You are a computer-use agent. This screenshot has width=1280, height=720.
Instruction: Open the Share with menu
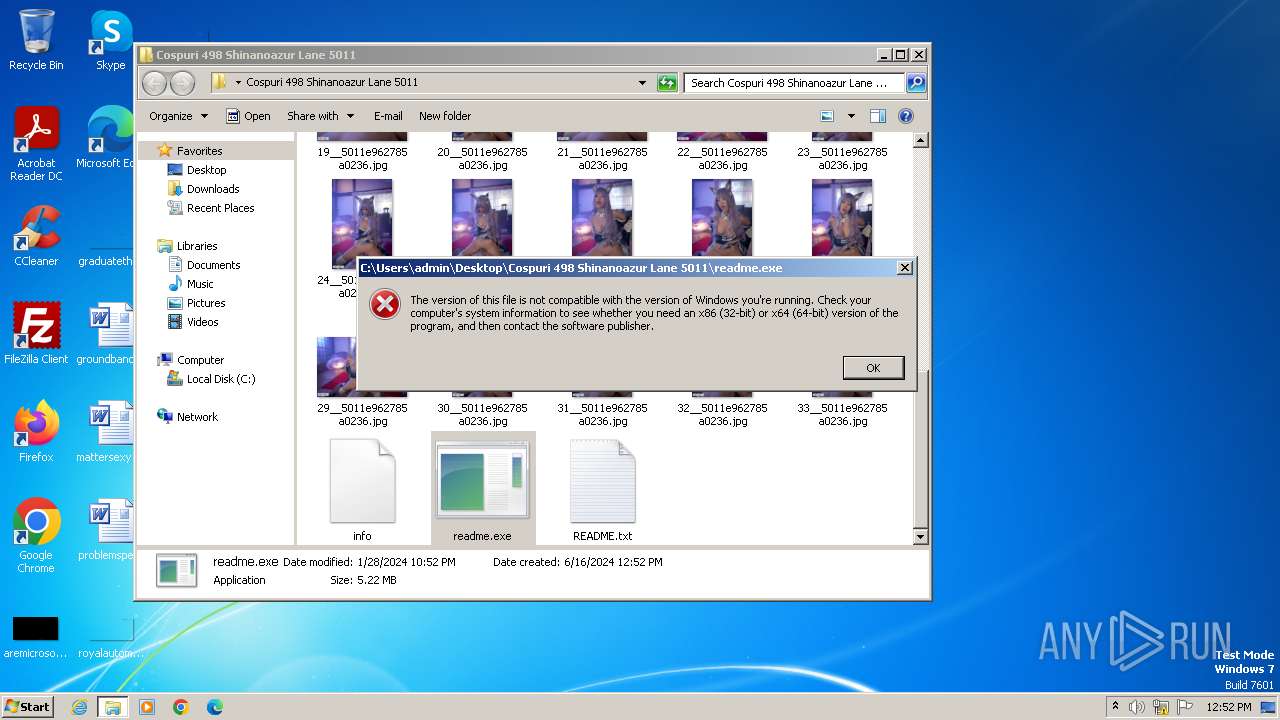point(320,116)
